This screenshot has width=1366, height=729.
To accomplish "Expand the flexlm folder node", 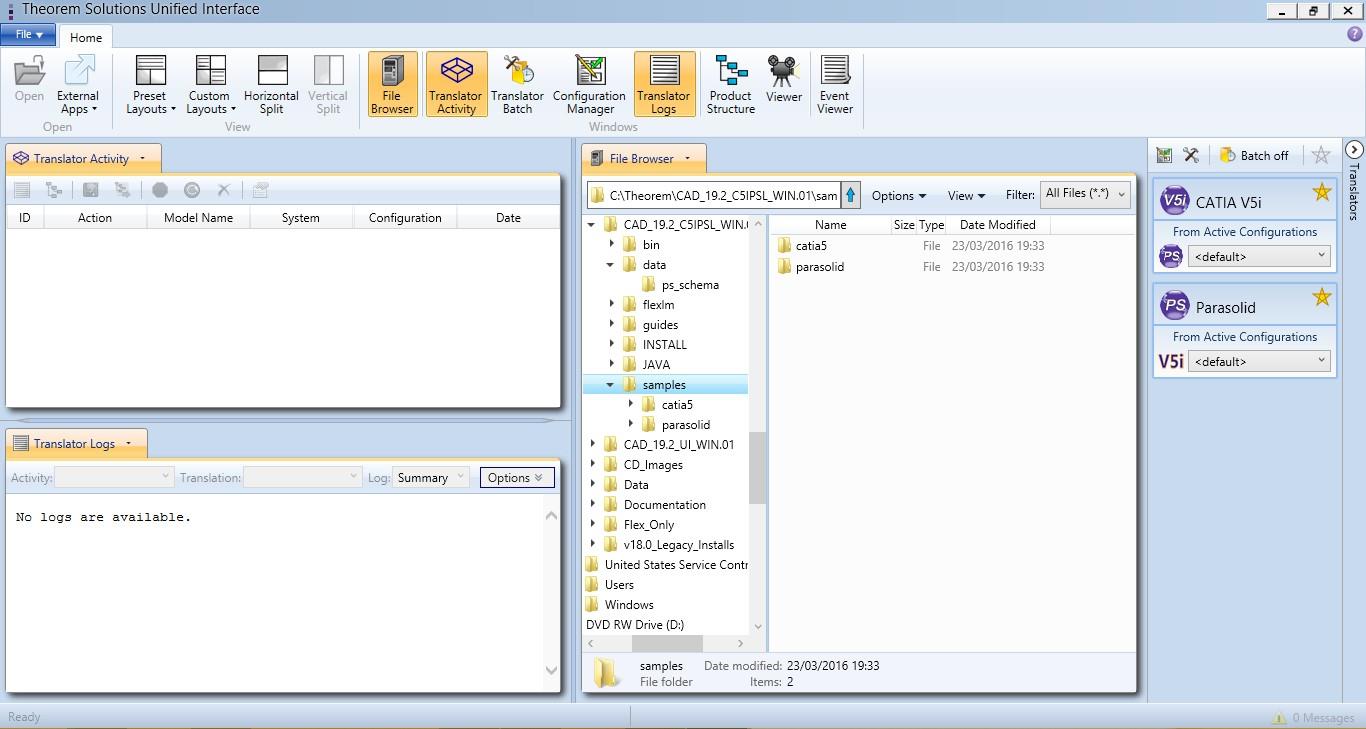I will click(612, 304).
